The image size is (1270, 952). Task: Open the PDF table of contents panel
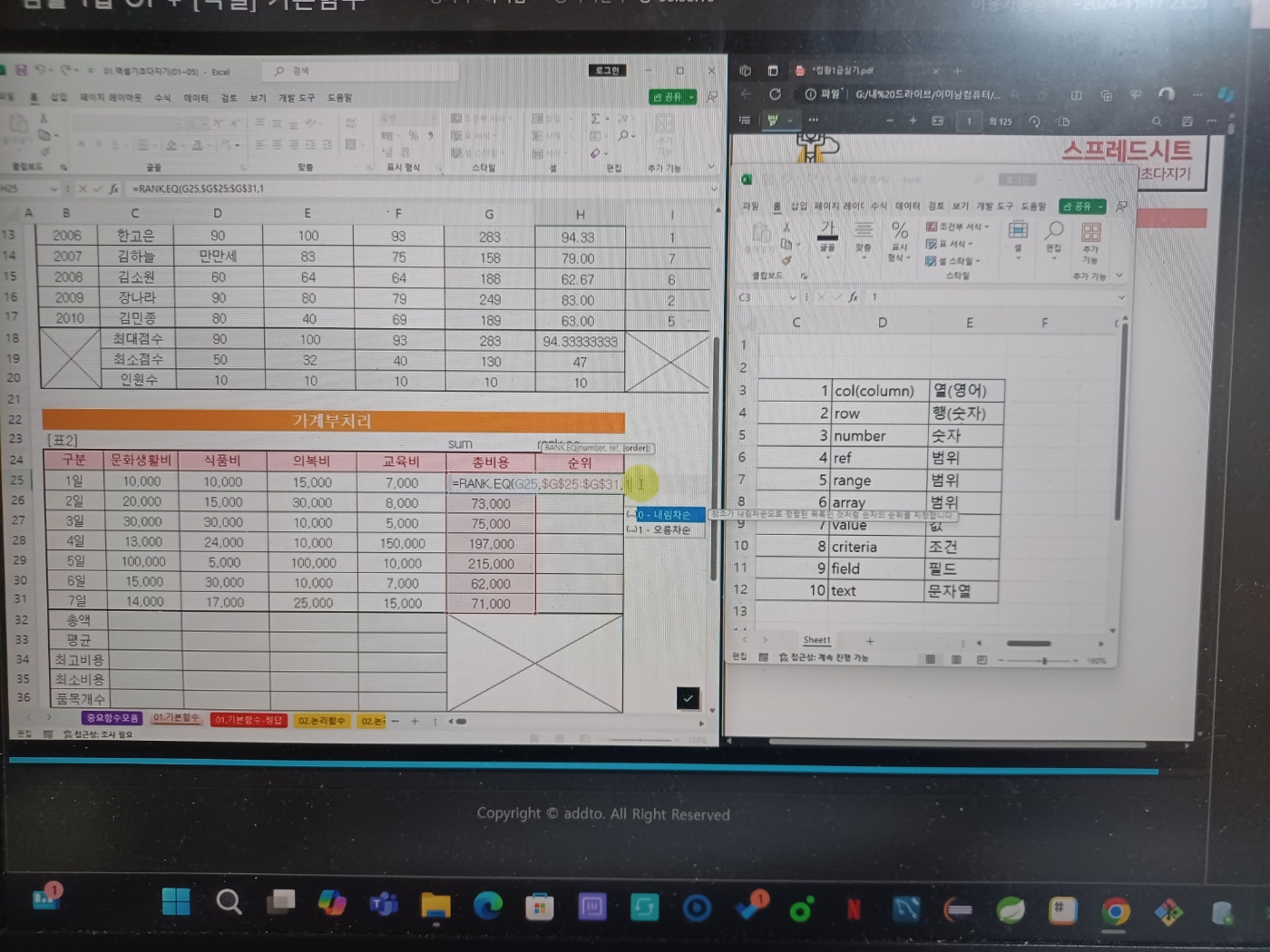745,120
